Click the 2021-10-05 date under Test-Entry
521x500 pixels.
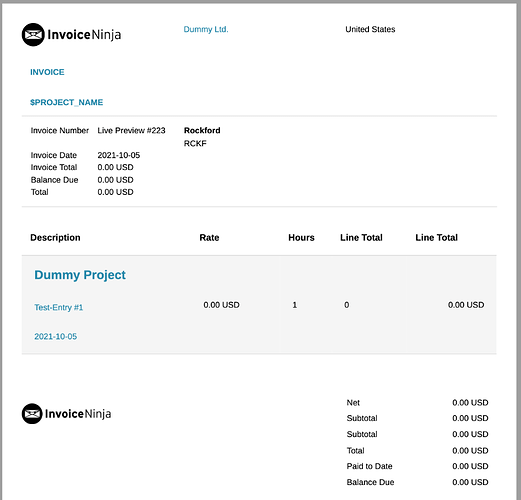56,336
